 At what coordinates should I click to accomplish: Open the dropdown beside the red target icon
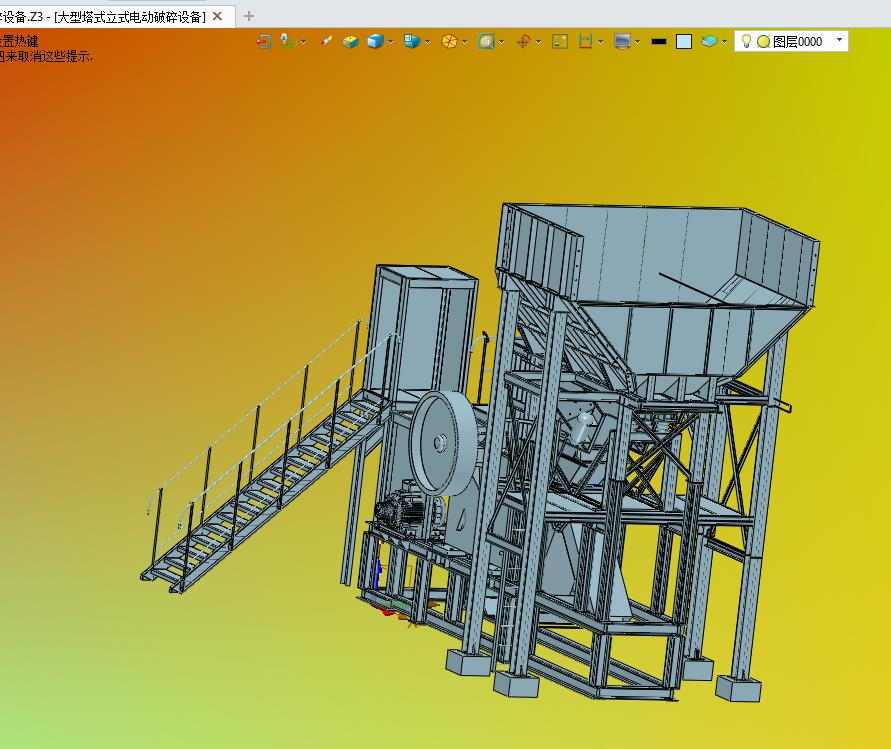(x=538, y=42)
